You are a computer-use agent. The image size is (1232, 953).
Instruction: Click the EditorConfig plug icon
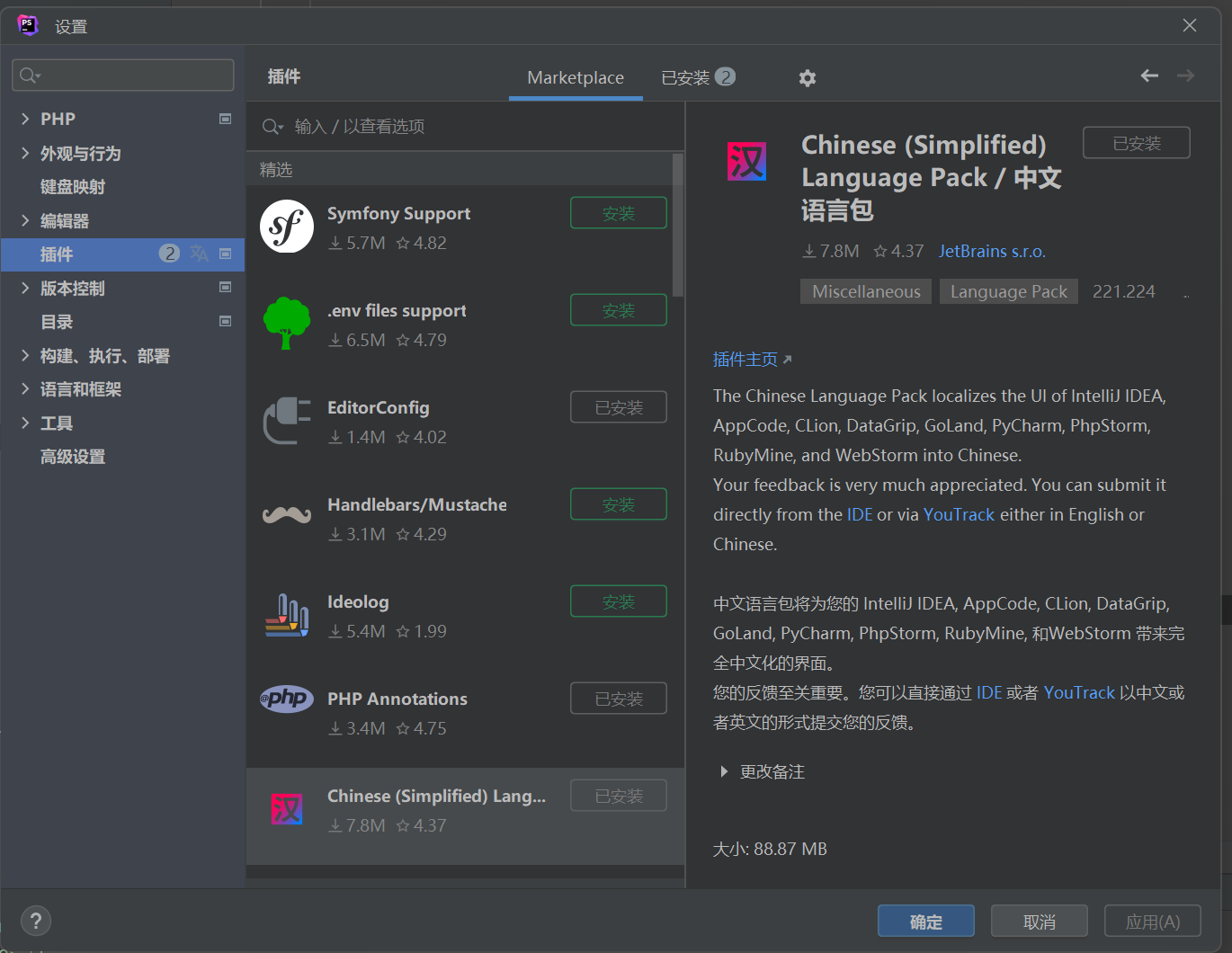(x=287, y=420)
